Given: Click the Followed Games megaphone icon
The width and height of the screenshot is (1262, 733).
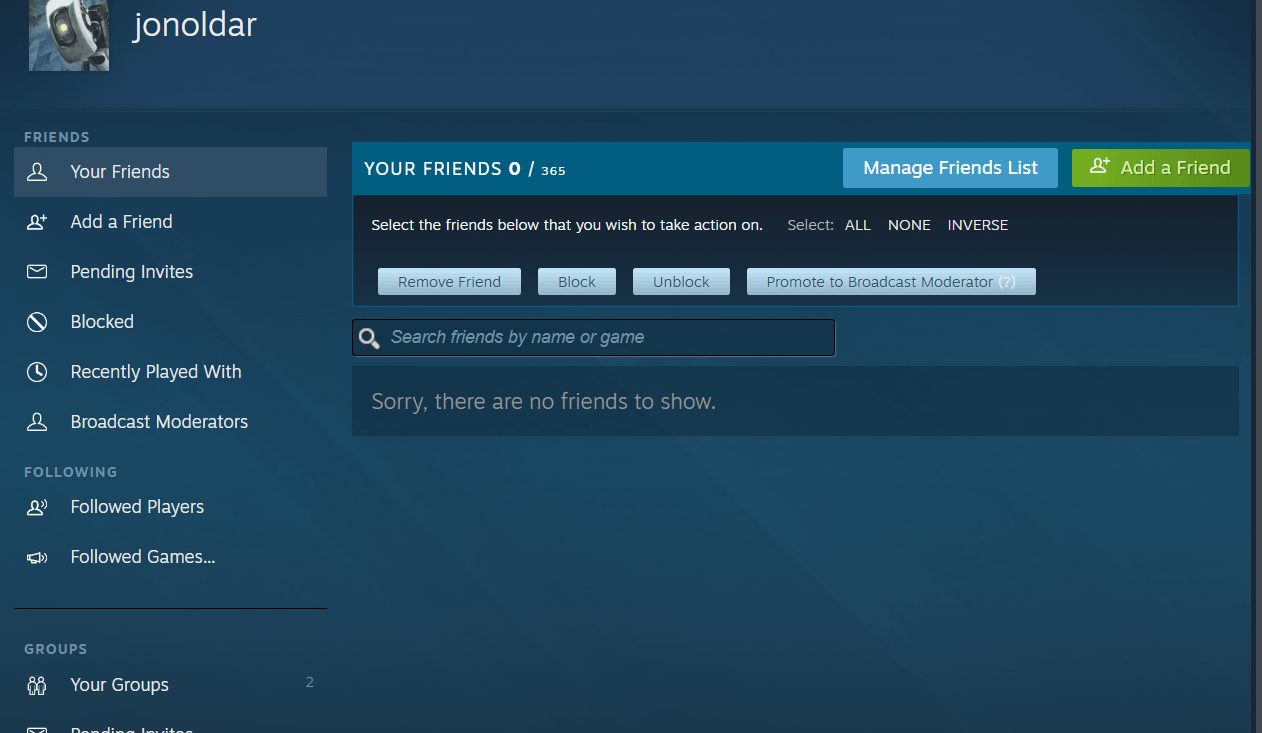Looking at the screenshot, I should coord(37,558).
